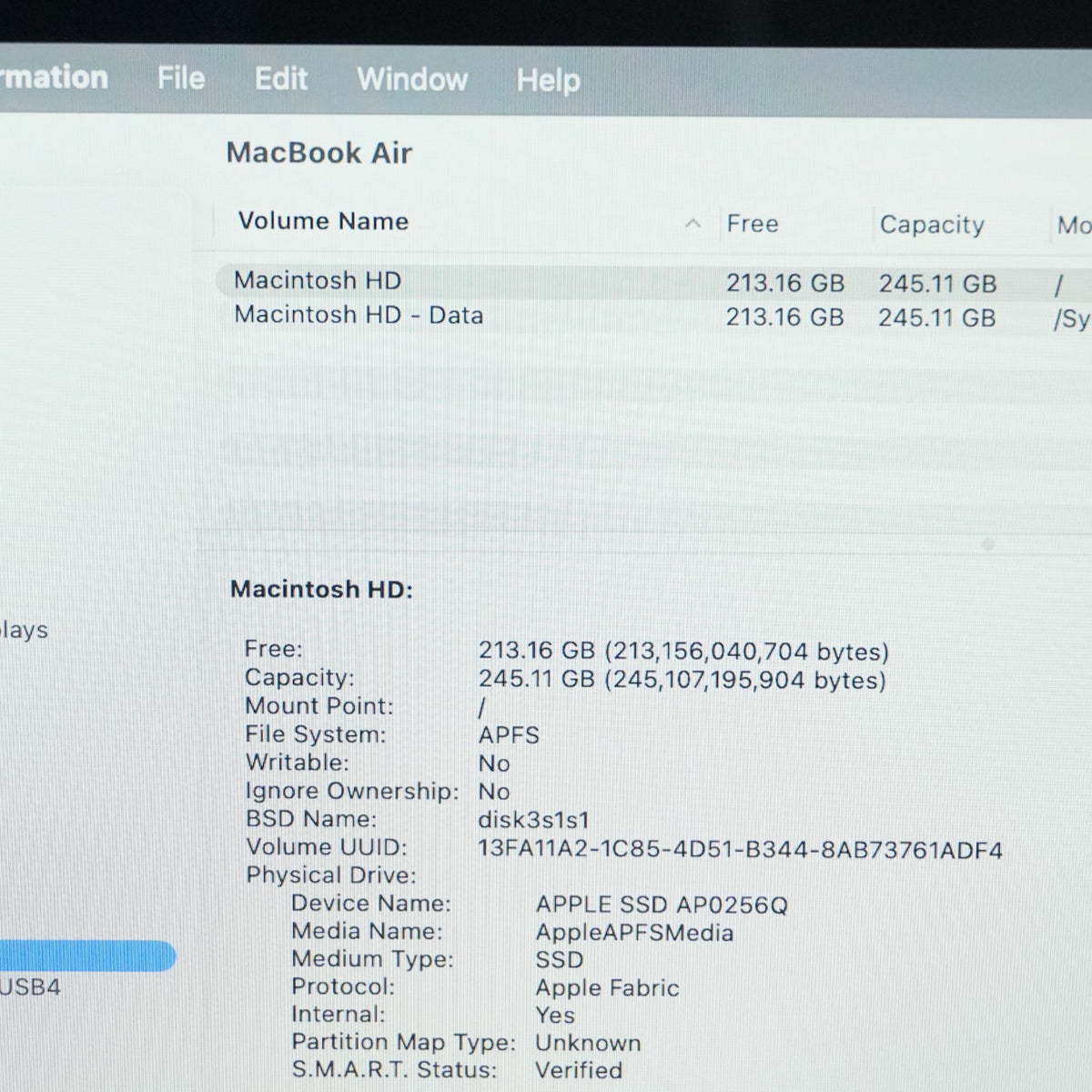Click the File System value APFS

tap(509, 735)
